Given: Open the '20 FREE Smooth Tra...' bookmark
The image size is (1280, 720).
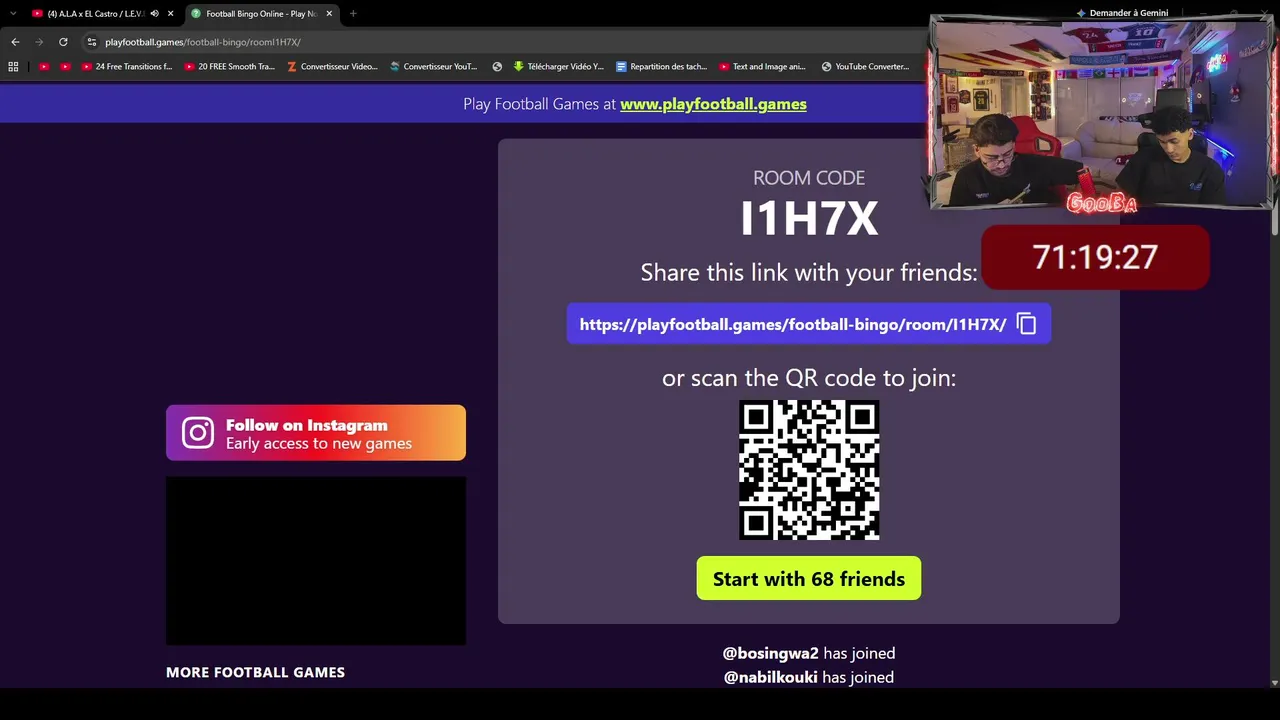Looking at the screenshot, I should point(230,67).
